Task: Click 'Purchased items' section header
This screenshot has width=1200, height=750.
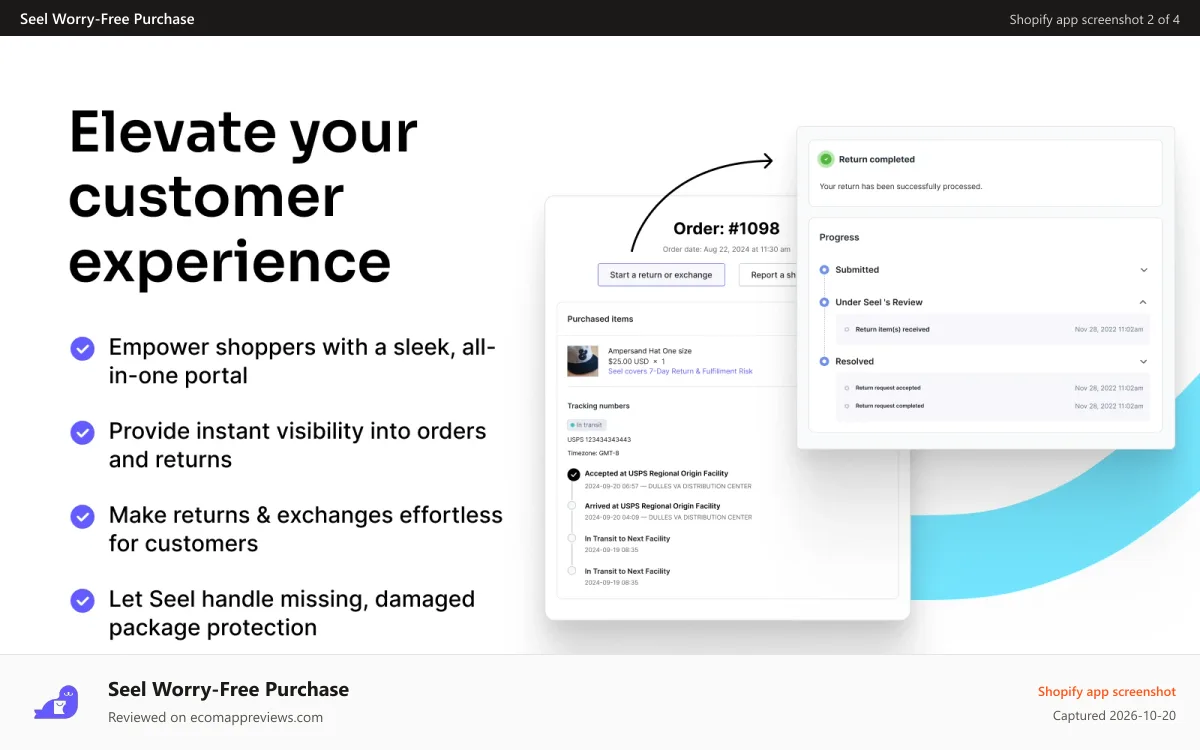Action: [x=600, y=319]
